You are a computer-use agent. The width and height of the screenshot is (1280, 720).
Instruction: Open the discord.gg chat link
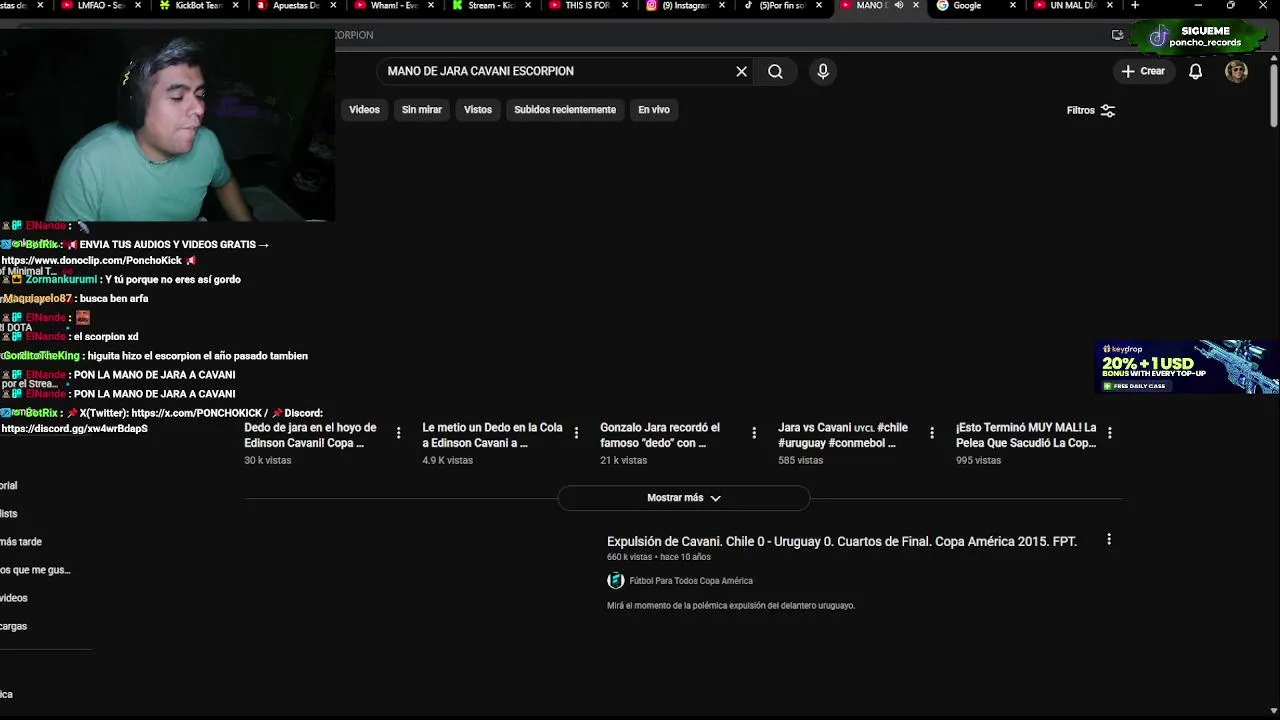(74, 429)
